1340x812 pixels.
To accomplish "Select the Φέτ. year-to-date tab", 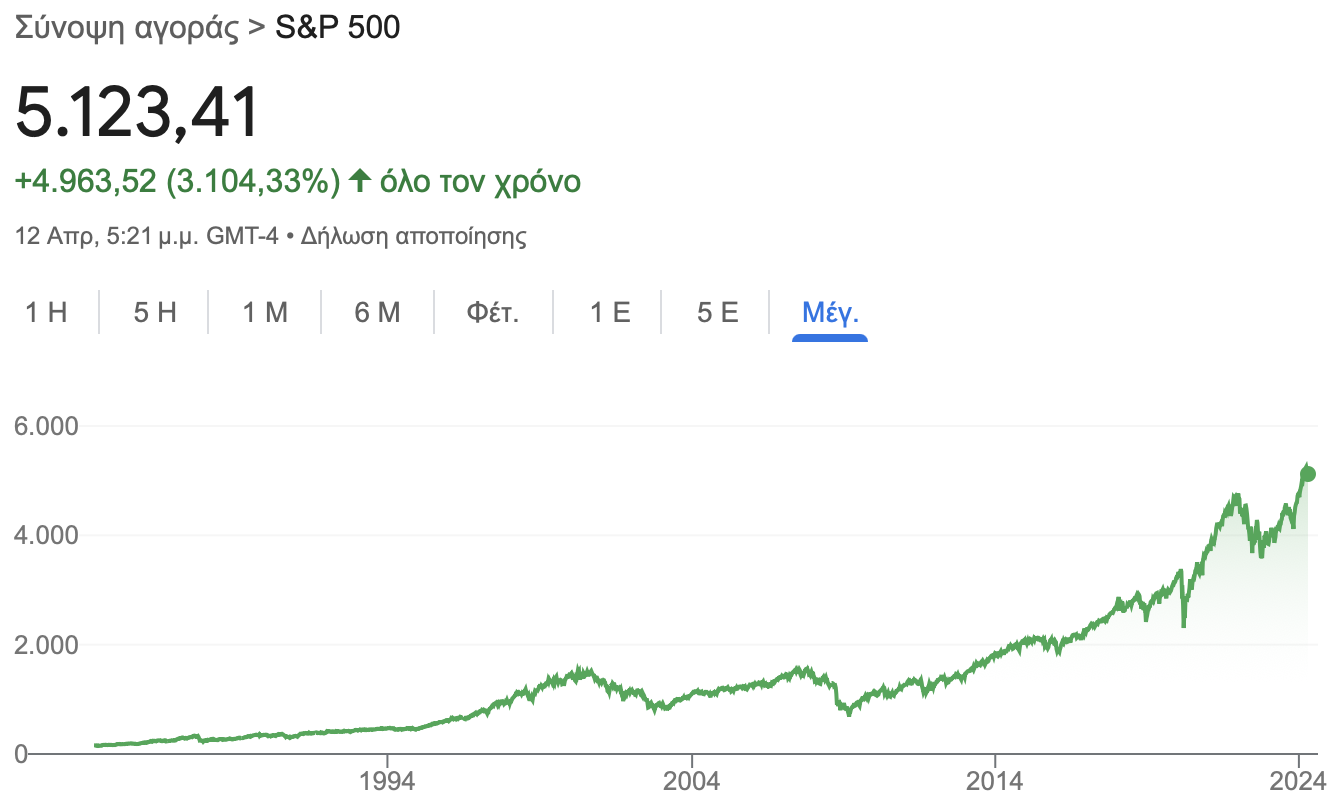I will point(493,313).
